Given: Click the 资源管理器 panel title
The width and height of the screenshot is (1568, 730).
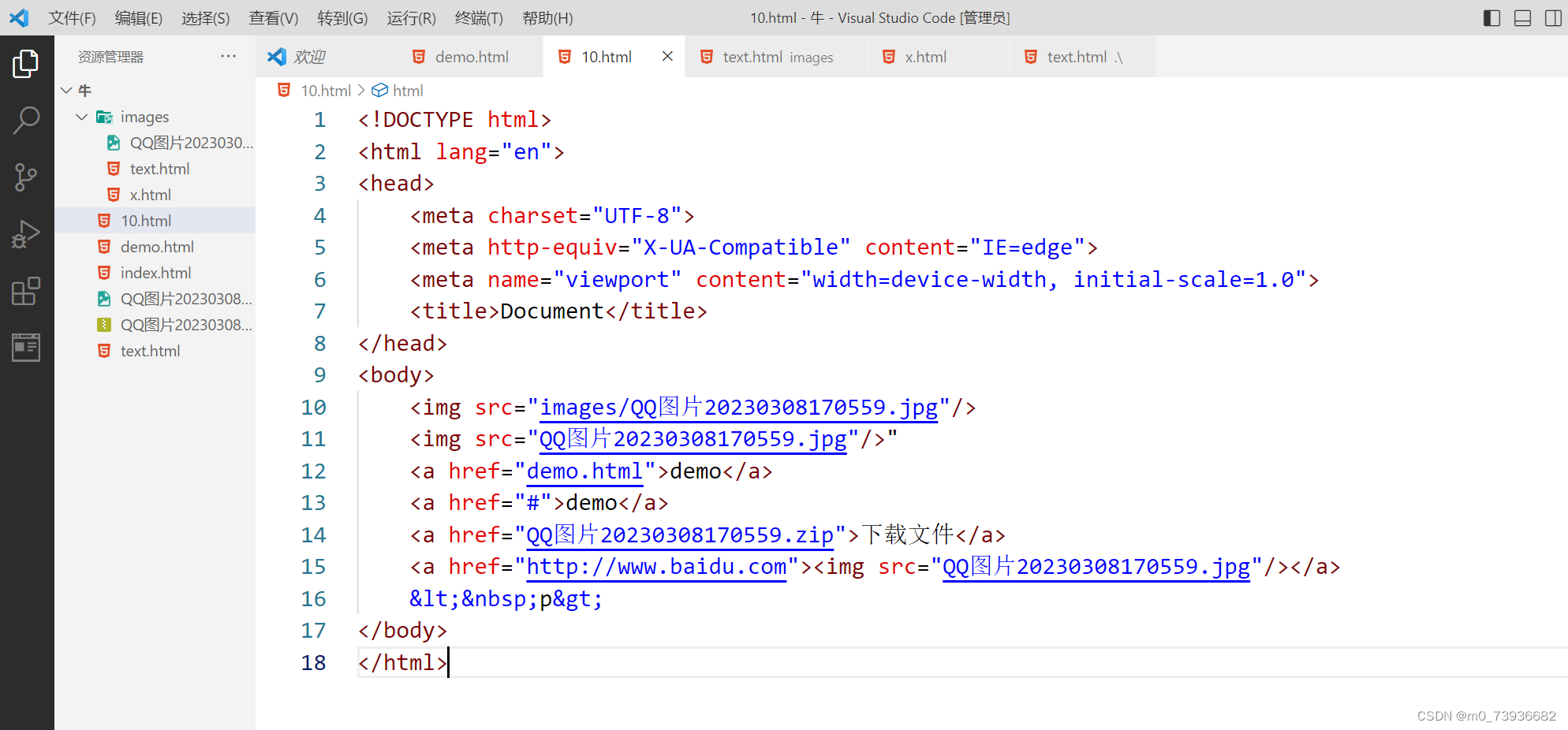Looking at the screenshot, I should coord(110,57).
